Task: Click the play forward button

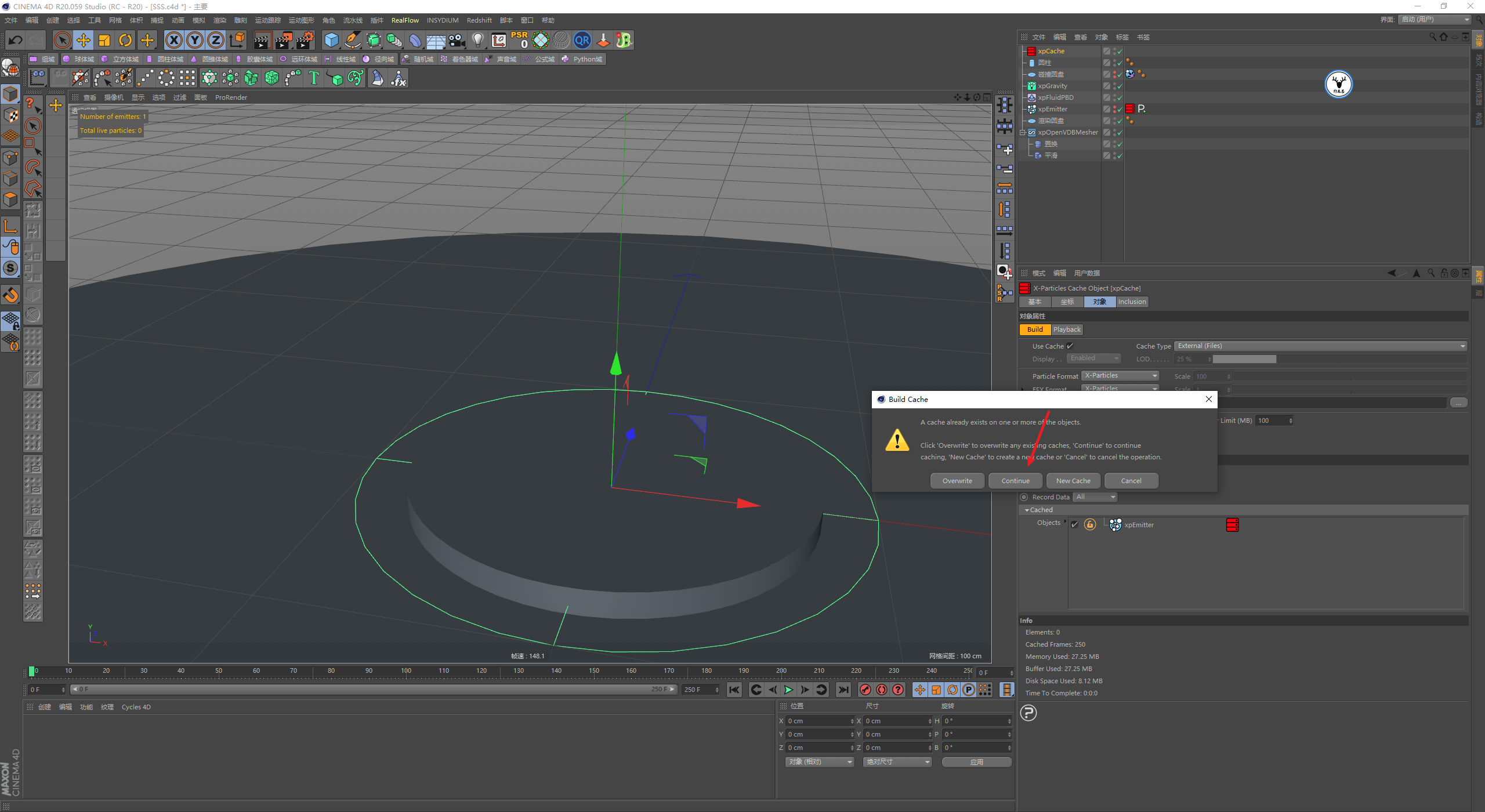Action: 788,690
